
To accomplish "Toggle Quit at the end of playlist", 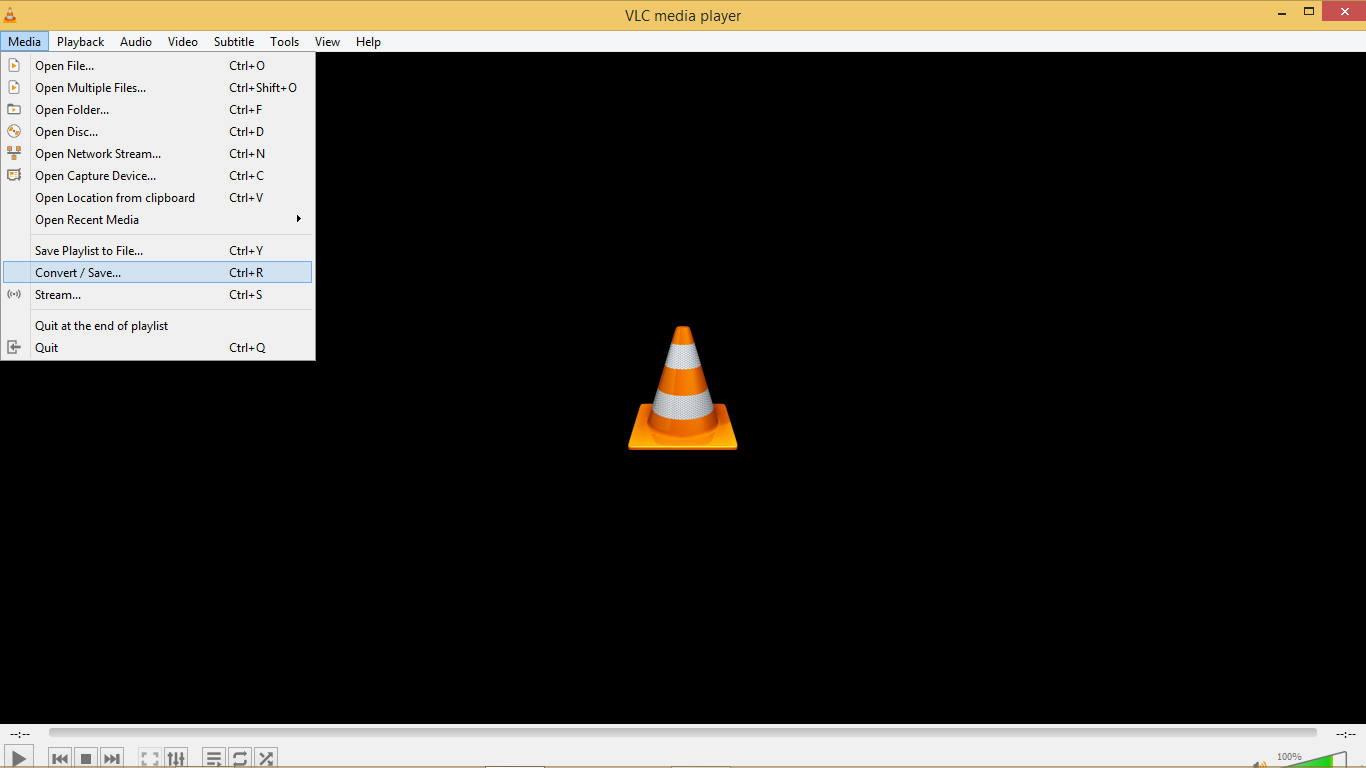I will 101,326.
